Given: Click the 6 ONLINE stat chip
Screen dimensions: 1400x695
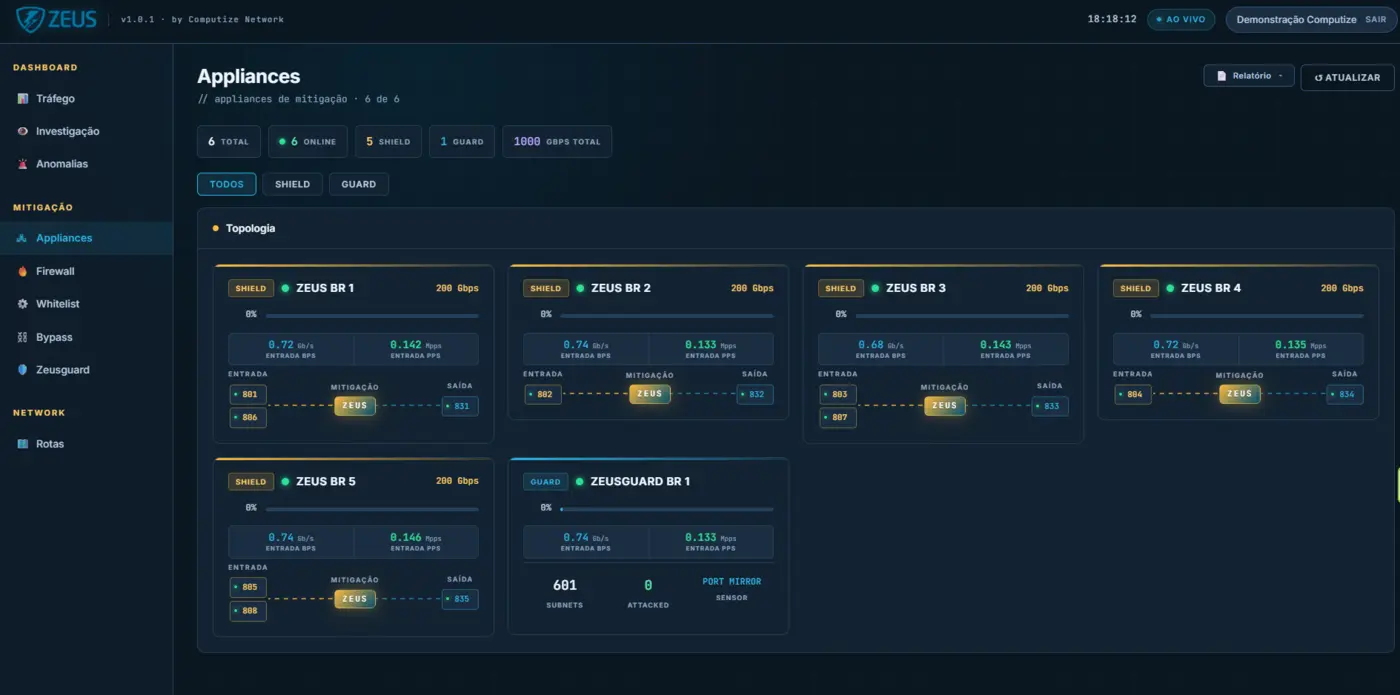Looking at the screenshot, I should point(308,142).
